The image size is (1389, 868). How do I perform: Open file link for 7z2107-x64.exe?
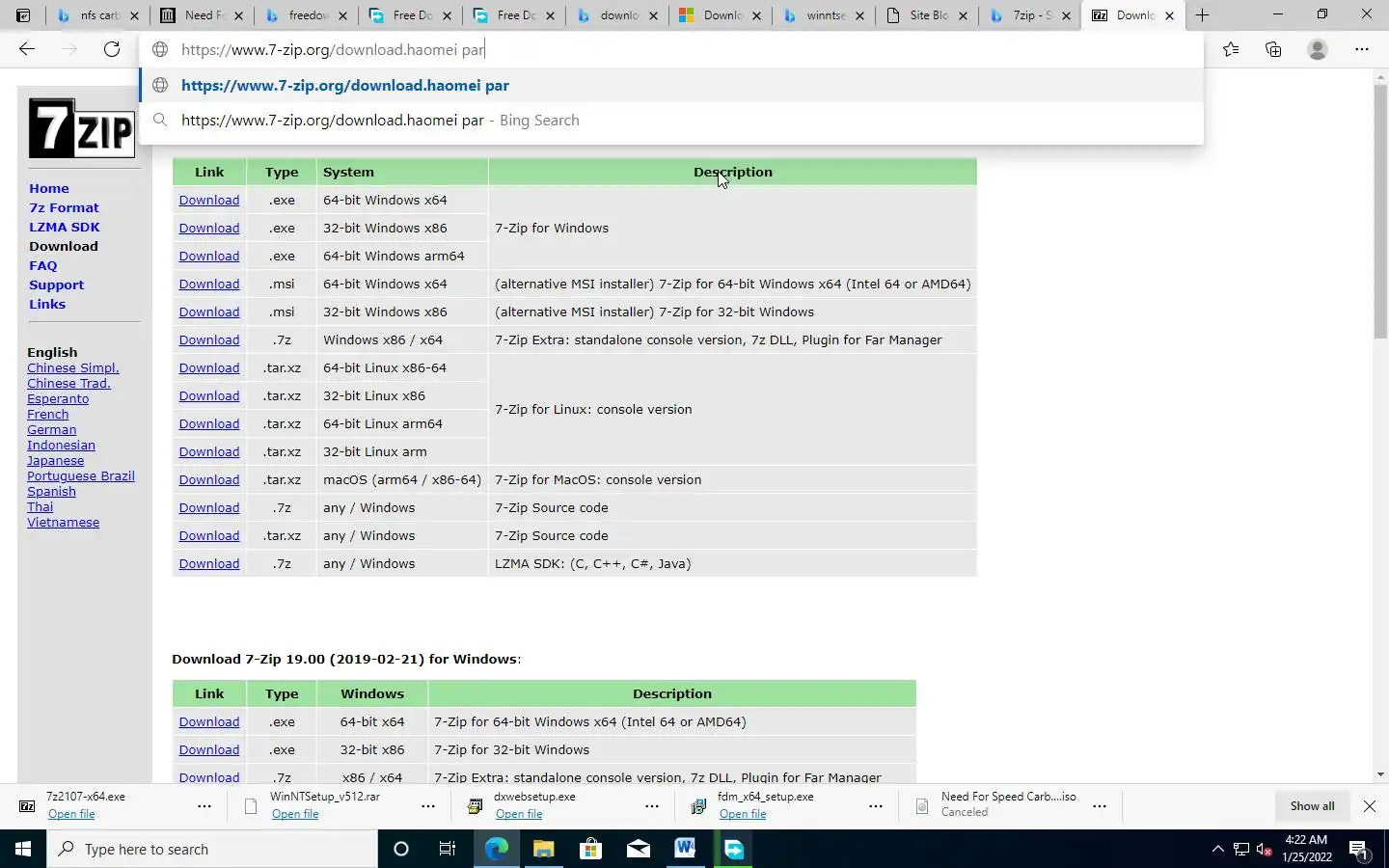(71, 814)
